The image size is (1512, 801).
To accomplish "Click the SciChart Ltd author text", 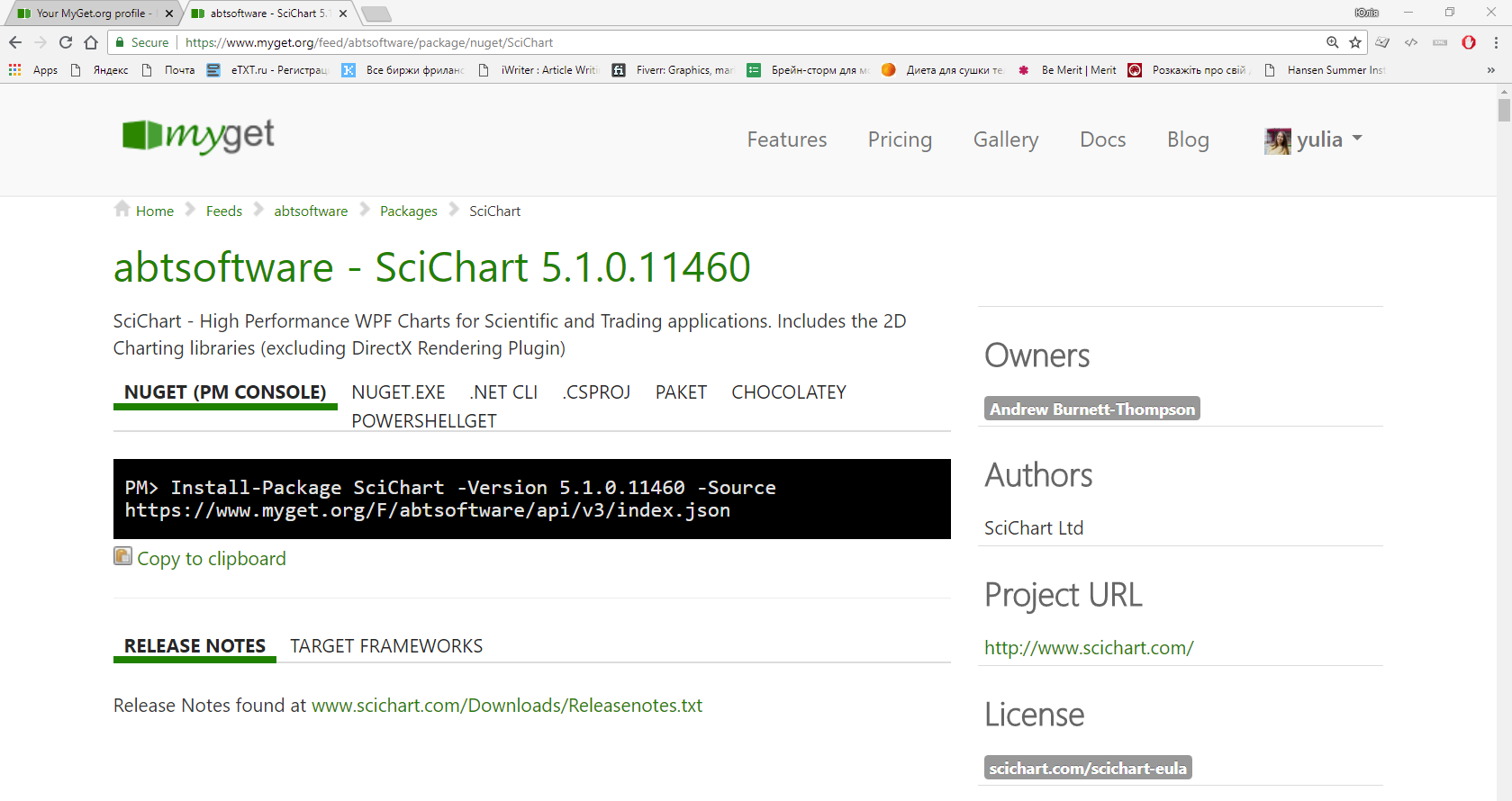I will (x=1034, y=528).
